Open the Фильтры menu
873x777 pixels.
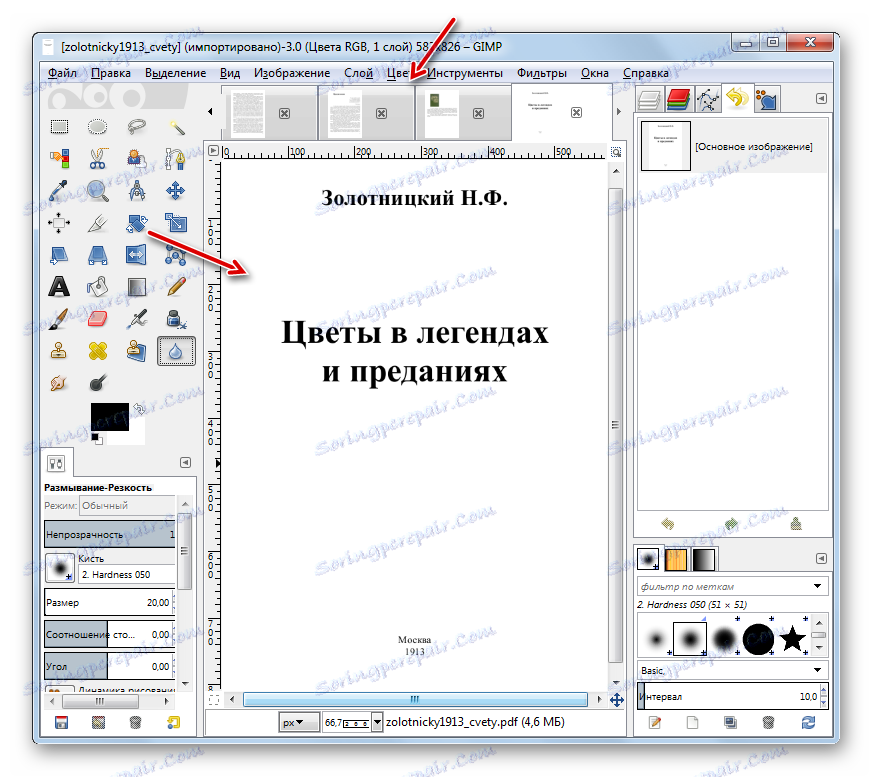click(x=542, y=73)
